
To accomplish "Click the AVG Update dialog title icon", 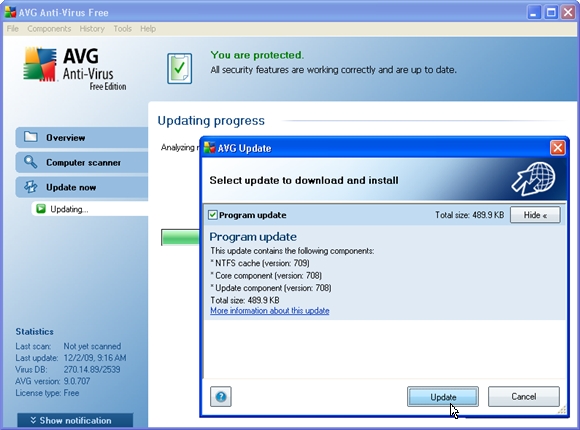I will click(209, 148).
